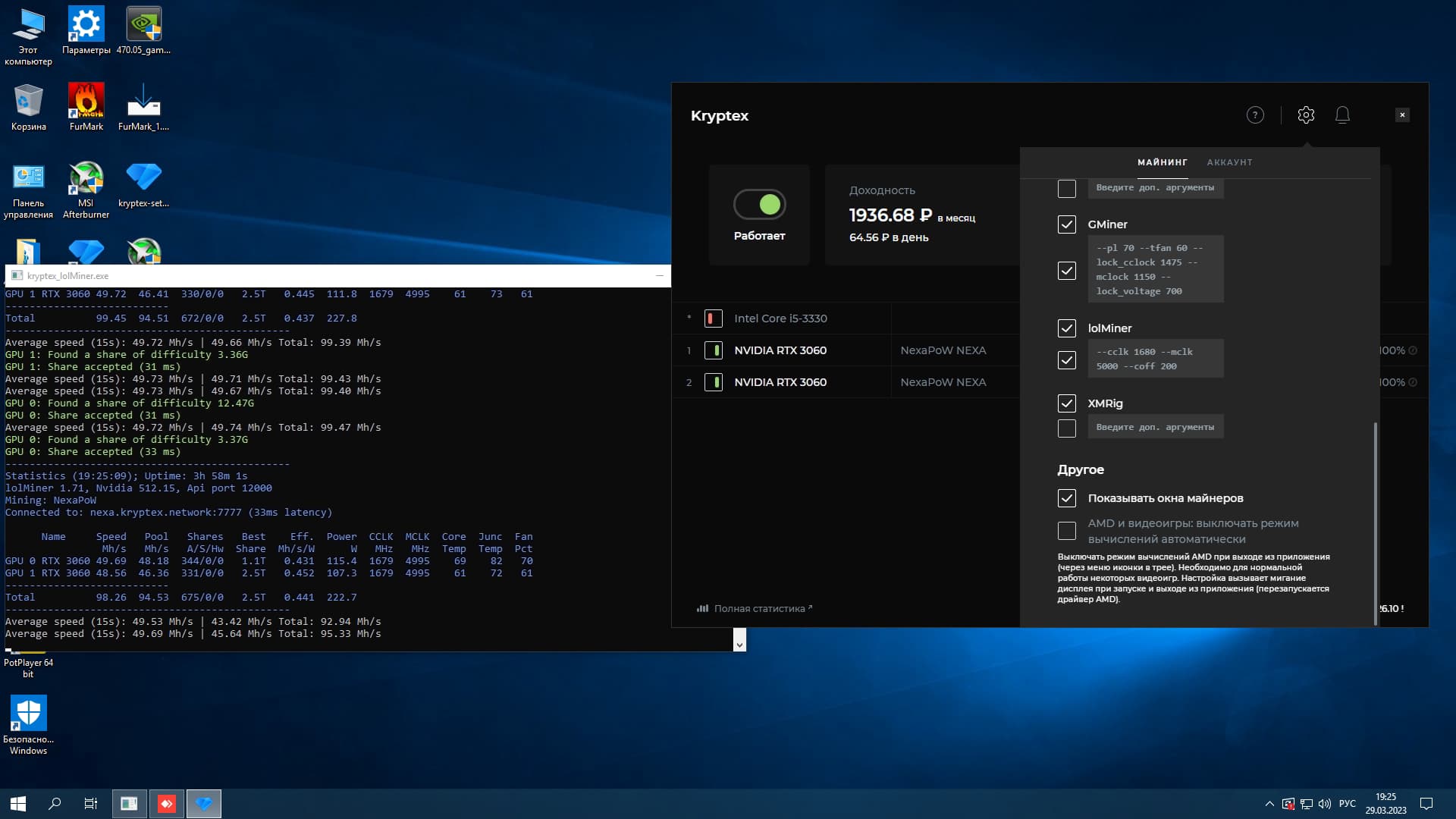Click XMRig additional arguments input field
The width and height of the screenshot is (1456, 819).
(x=1155, y=427)
